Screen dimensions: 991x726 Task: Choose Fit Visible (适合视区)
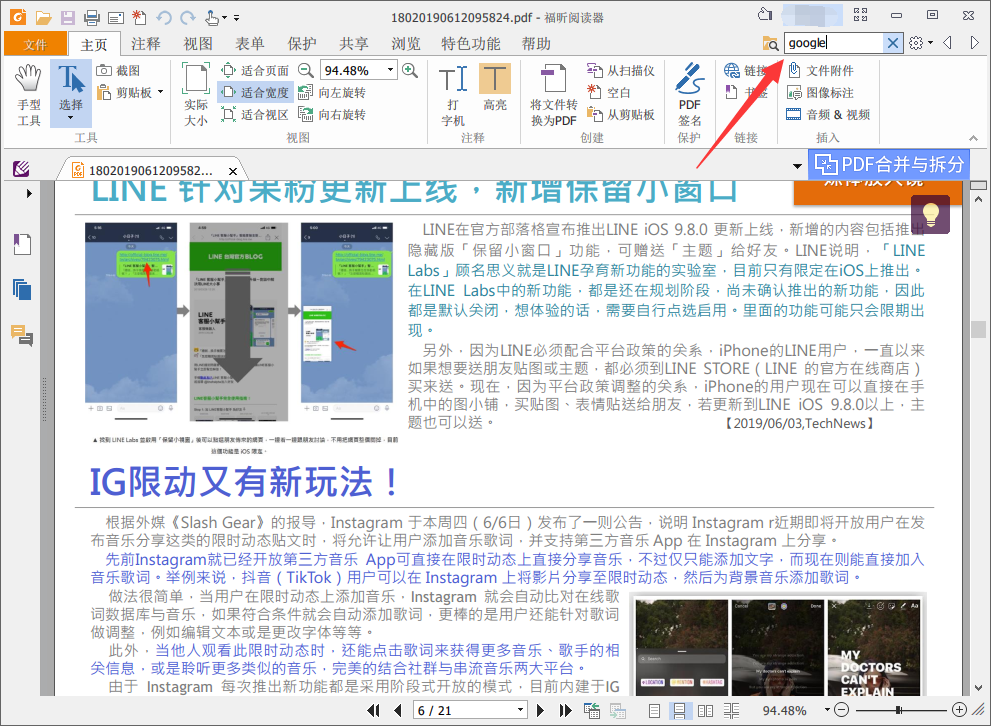pyautogui.click(x=255, y=115)
